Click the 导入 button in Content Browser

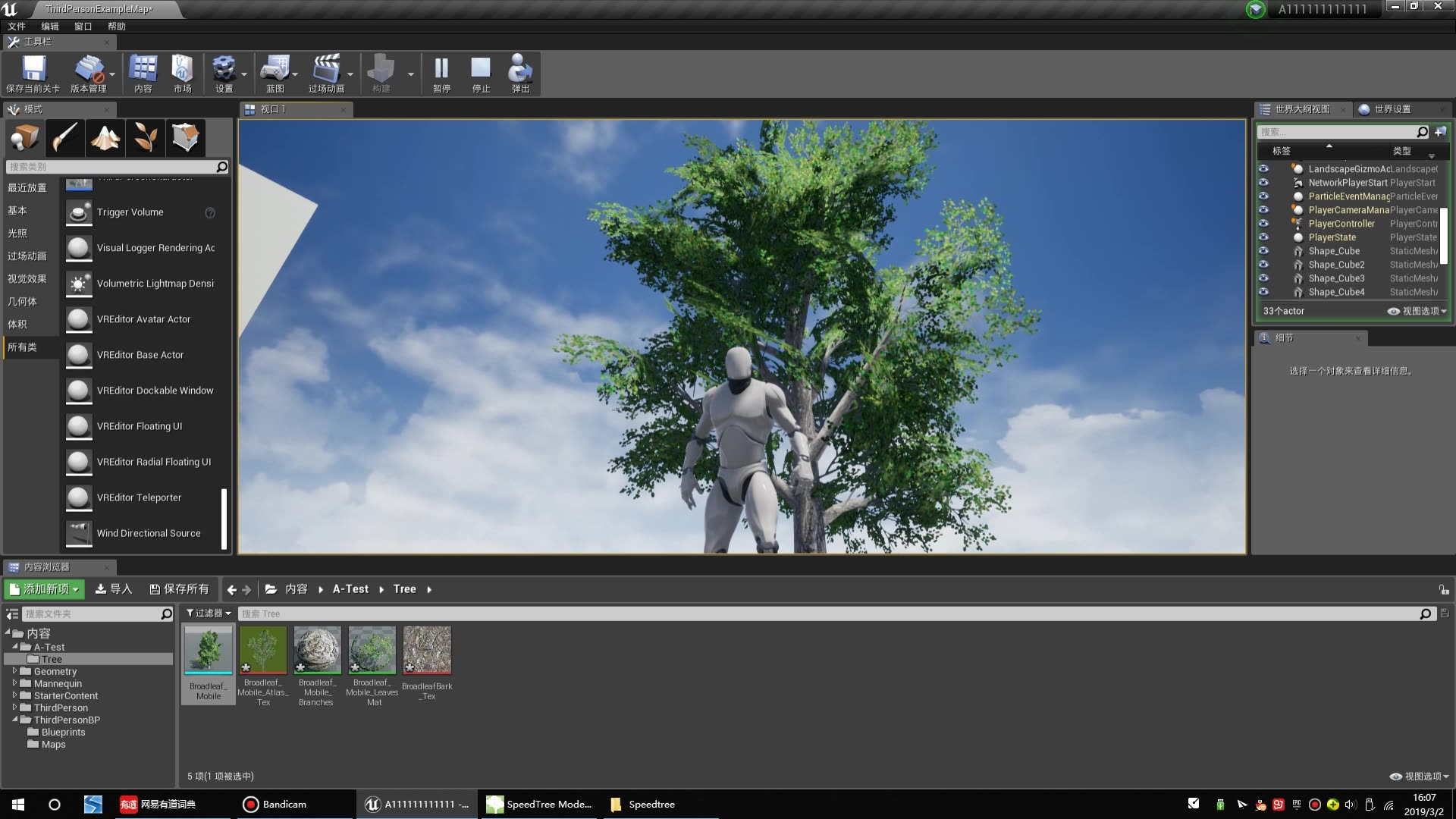(114, 588)
